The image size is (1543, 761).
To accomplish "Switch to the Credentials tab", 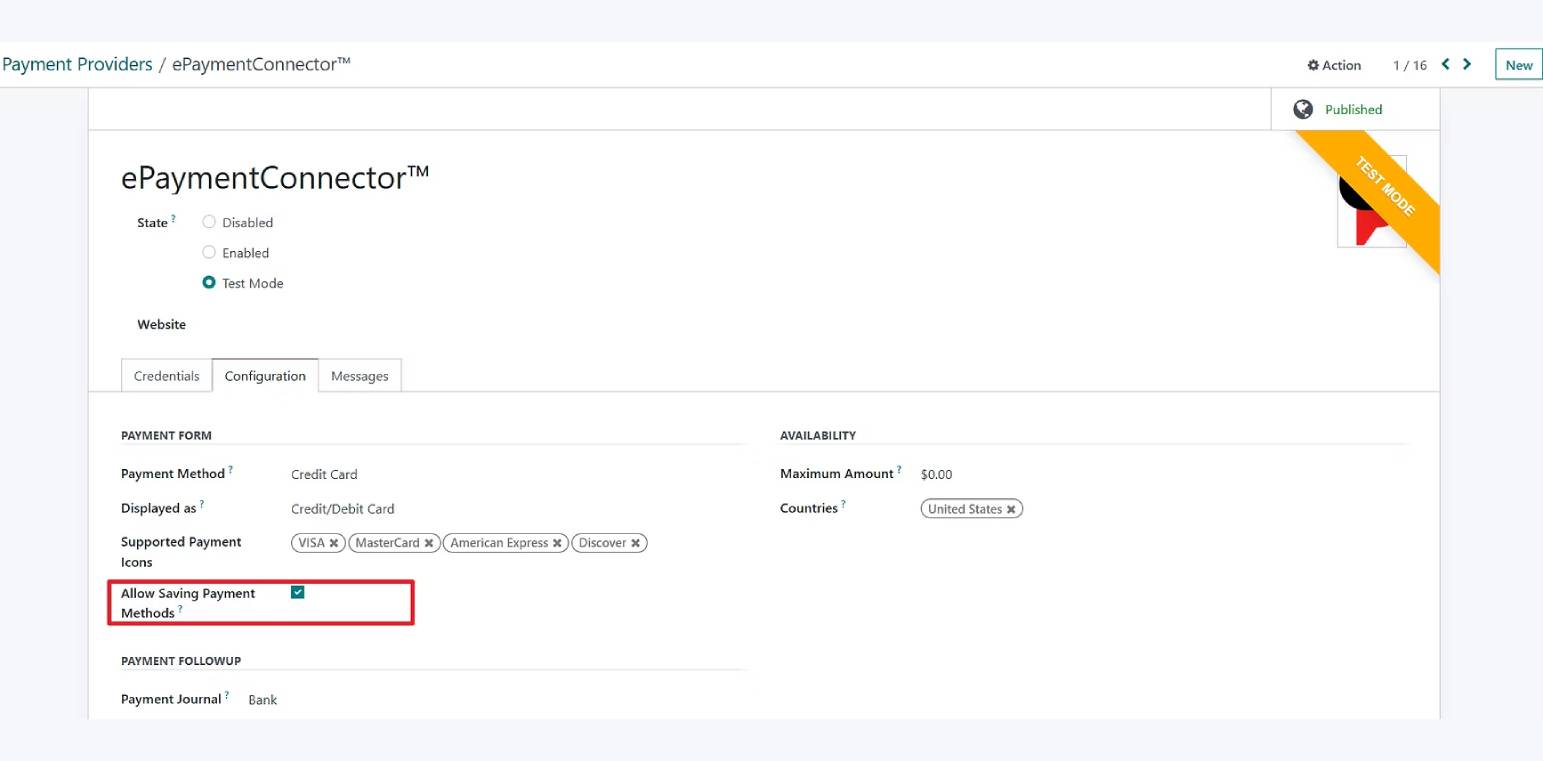I will point(166,376).
